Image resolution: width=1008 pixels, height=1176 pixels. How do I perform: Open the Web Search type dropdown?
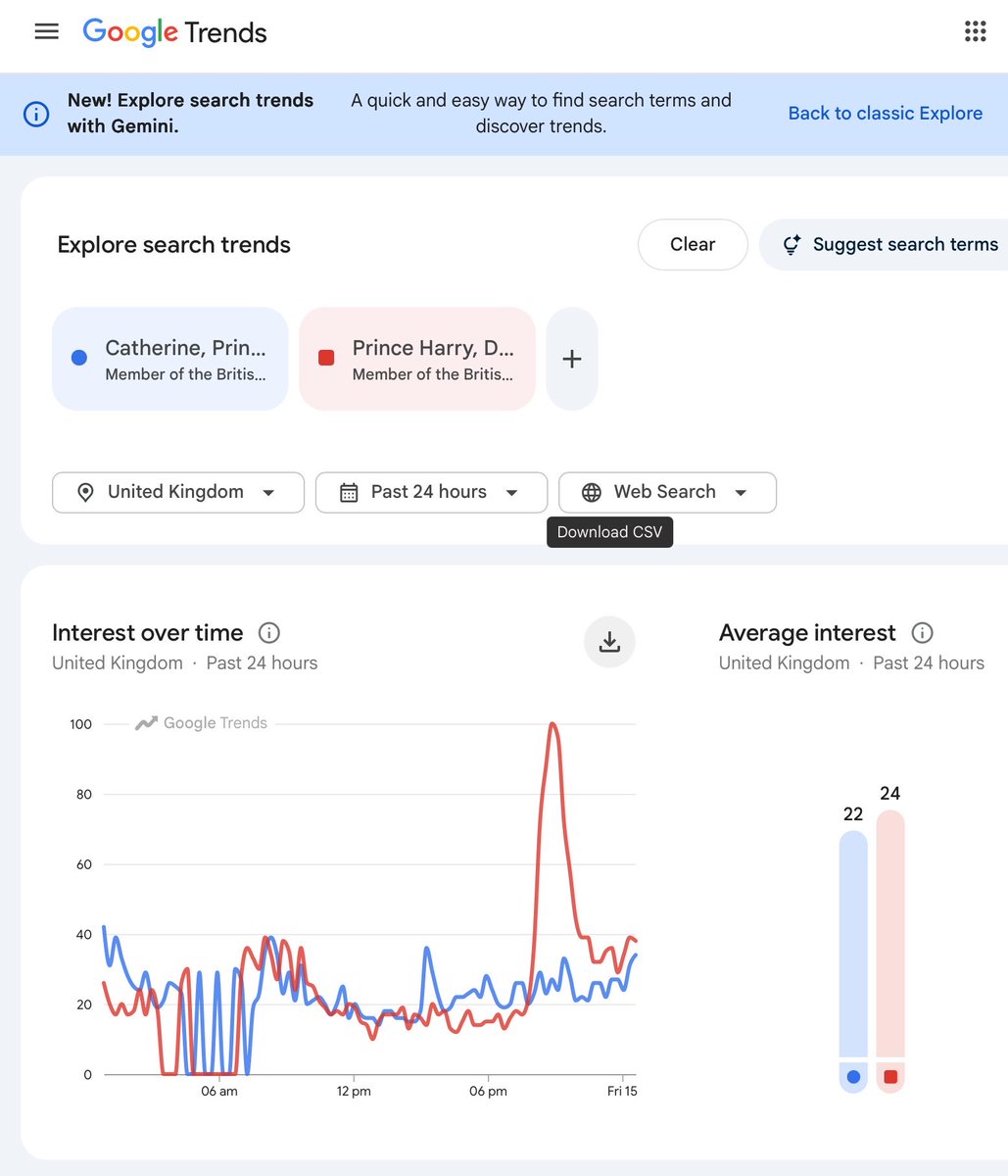tap(667, 492)
